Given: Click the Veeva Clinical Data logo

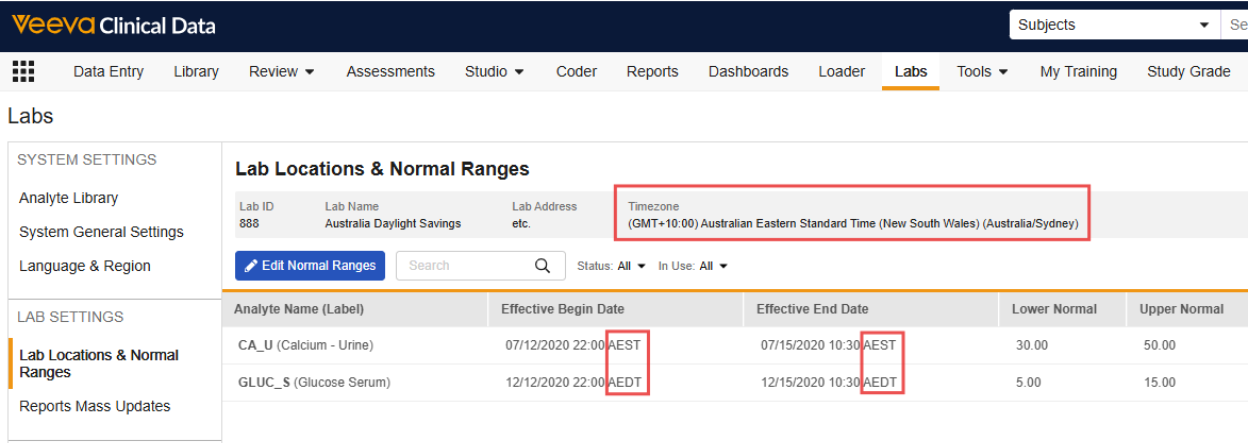Looking at the screenshot, I should click(x=113, y=25).
